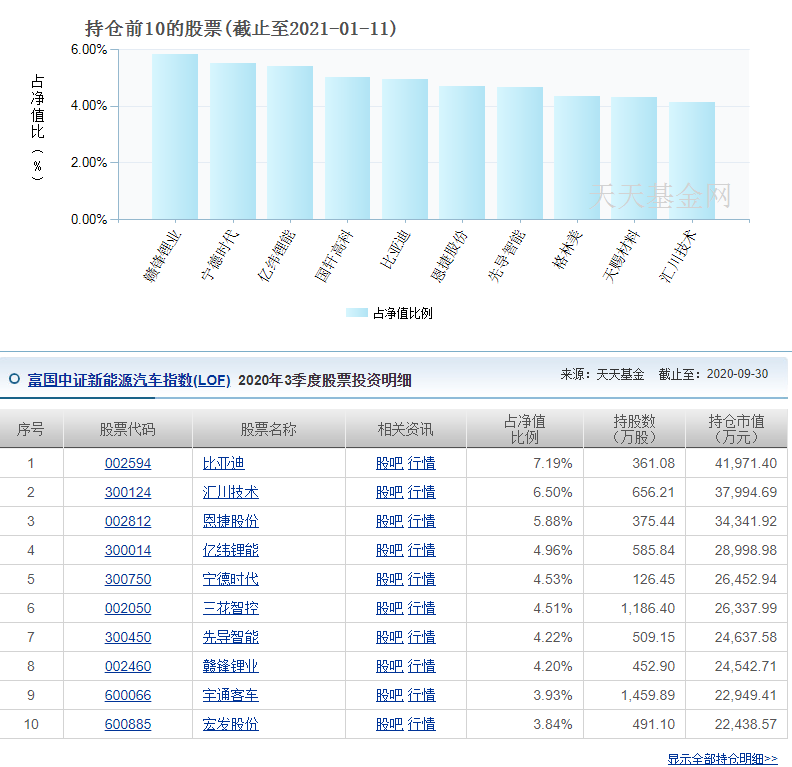The width and height of the screenshot is (792, 767).
Task: Open stock code 002460 link
Action: point(128,667)
